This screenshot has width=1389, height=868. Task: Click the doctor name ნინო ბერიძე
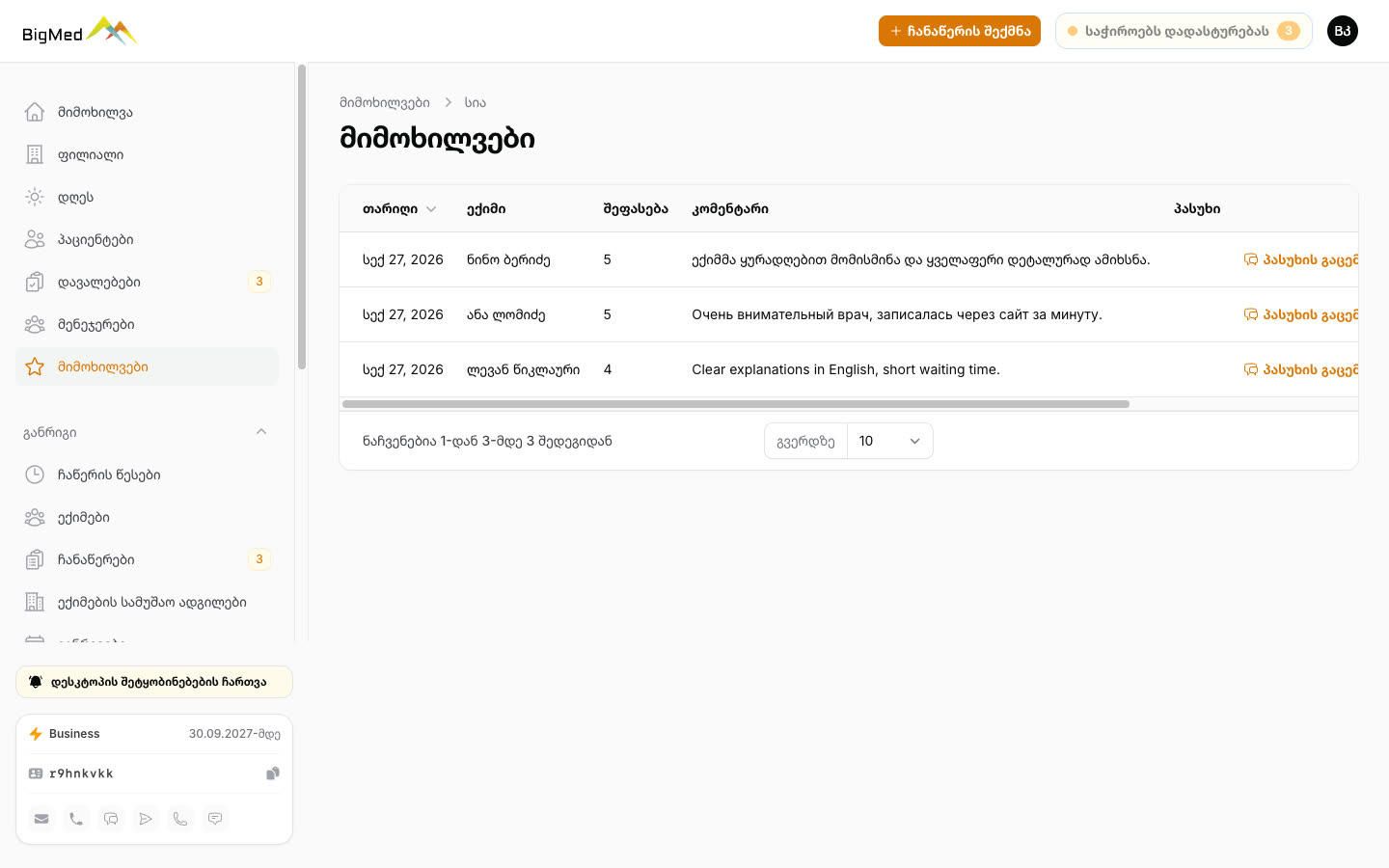[508, 259]
